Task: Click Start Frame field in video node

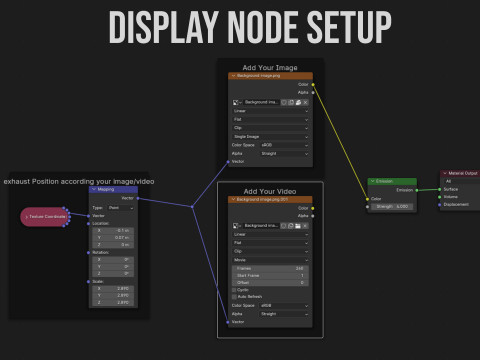Action: [270, 276]
